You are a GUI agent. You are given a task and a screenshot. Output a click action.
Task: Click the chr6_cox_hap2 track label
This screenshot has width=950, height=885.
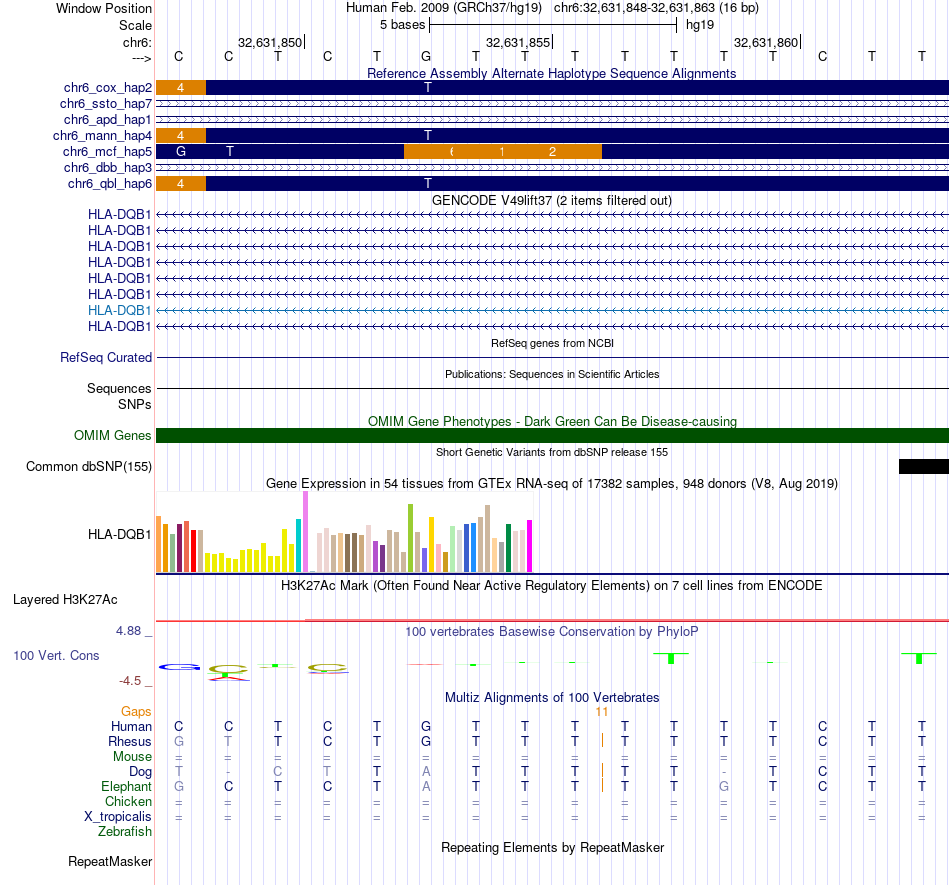coord(108,88)
